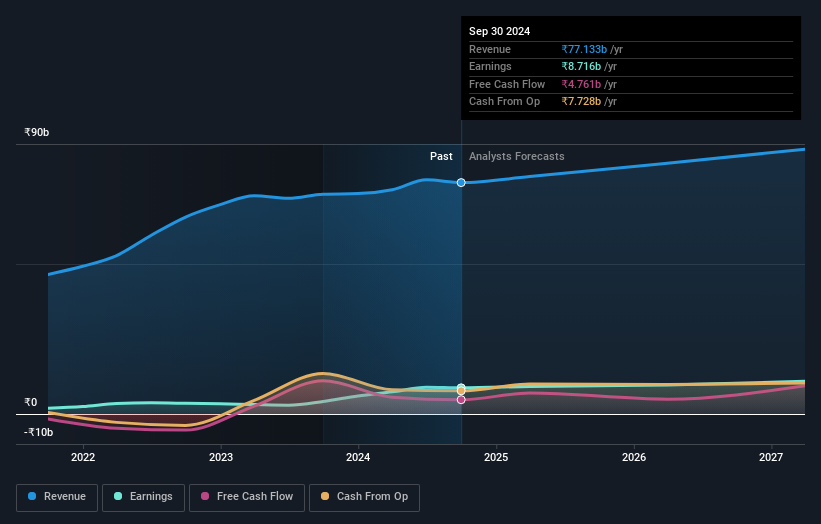Click the 2022 x-axis label
821x524 pixels.
(x=83, y=457)
